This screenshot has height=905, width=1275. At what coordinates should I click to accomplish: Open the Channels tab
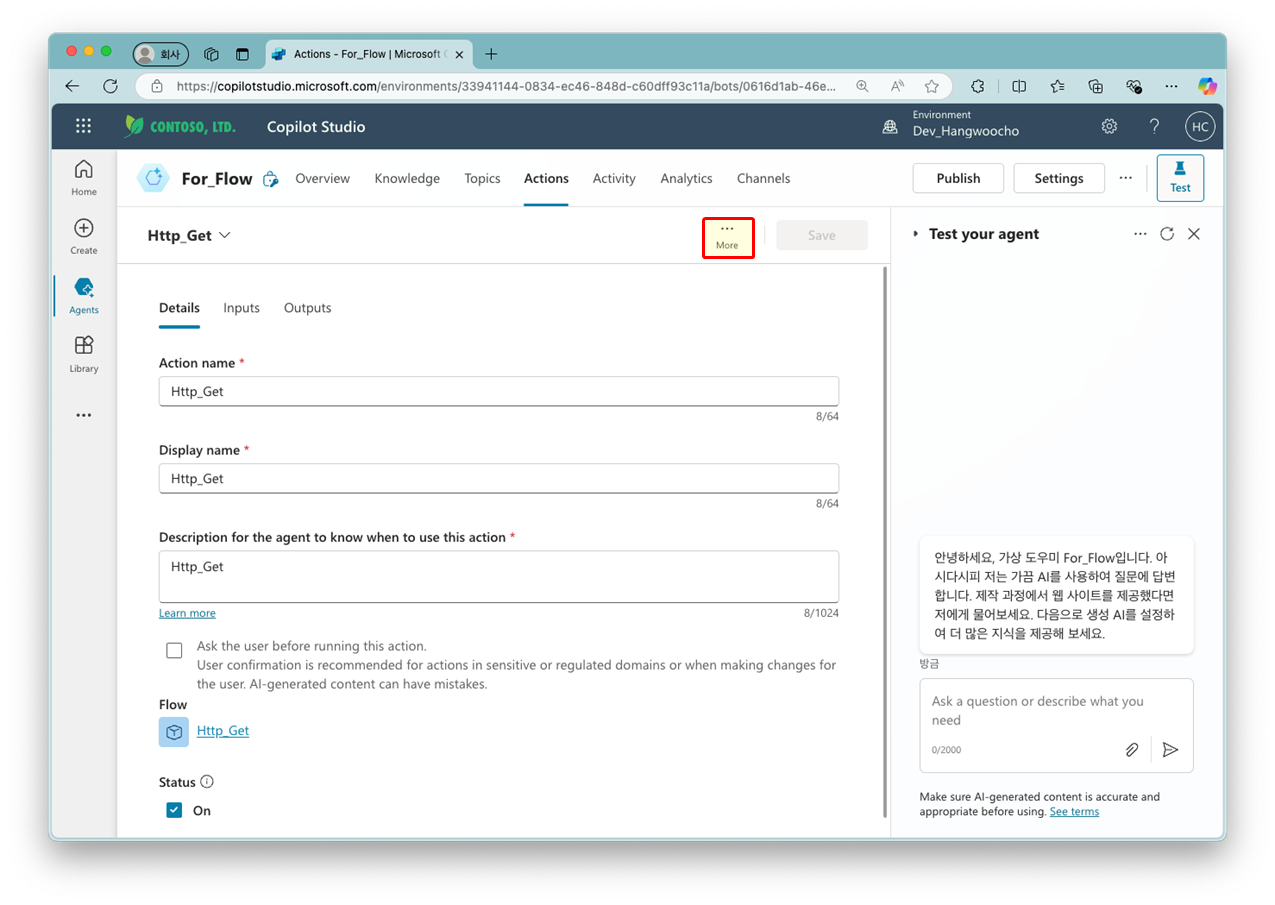pyautogui.click(x=763, y=178)
